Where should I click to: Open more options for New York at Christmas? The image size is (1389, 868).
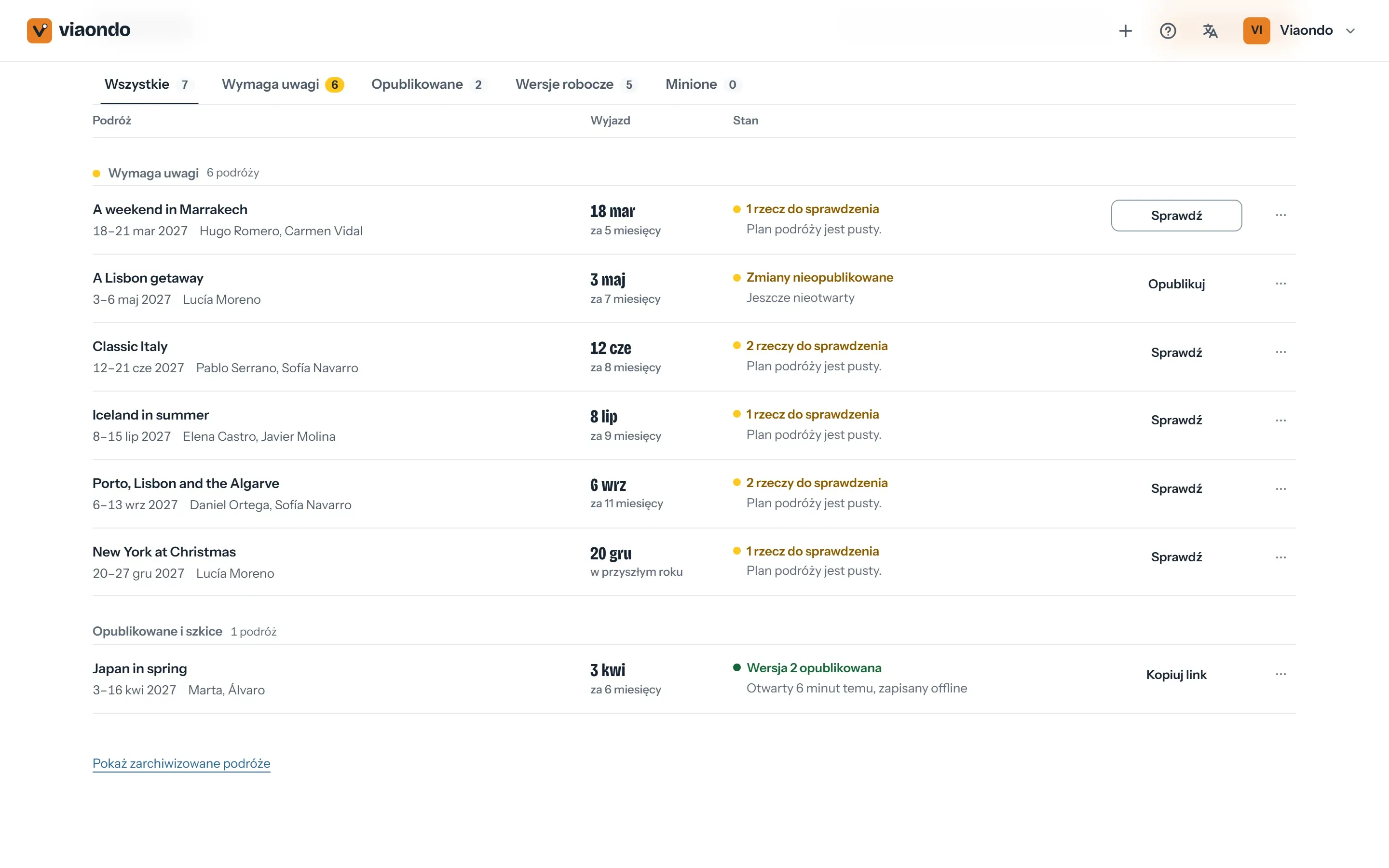[1280, 557]
